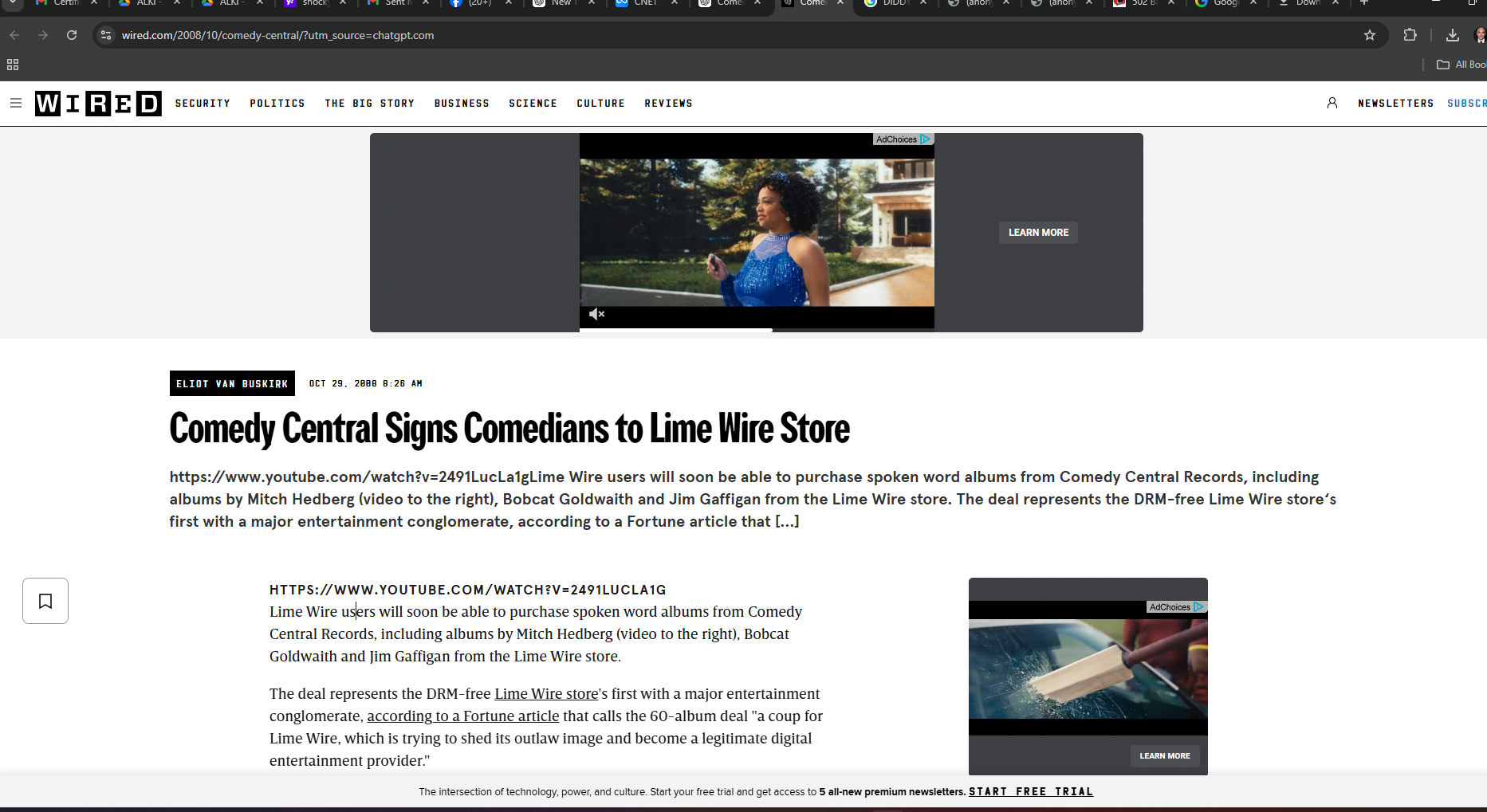The image size is (1487, 812).
Task: View site information in address bar
Action: tap(106, 35)
